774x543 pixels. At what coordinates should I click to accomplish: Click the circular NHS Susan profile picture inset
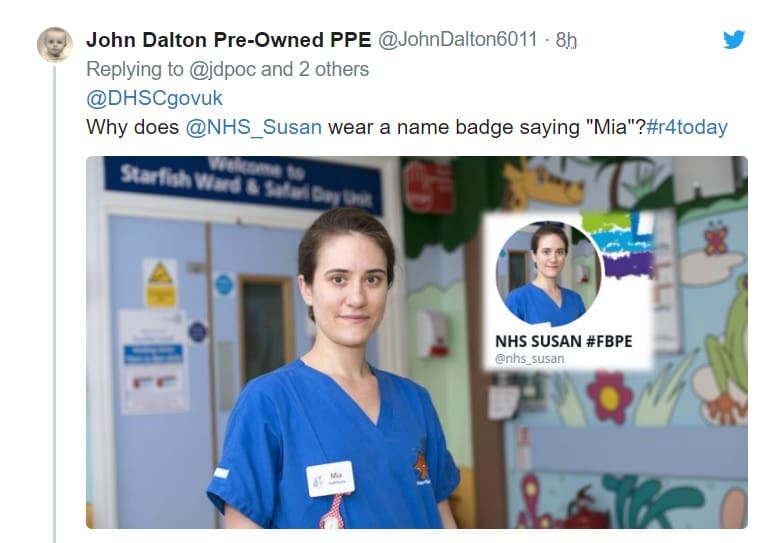point(548,274)
